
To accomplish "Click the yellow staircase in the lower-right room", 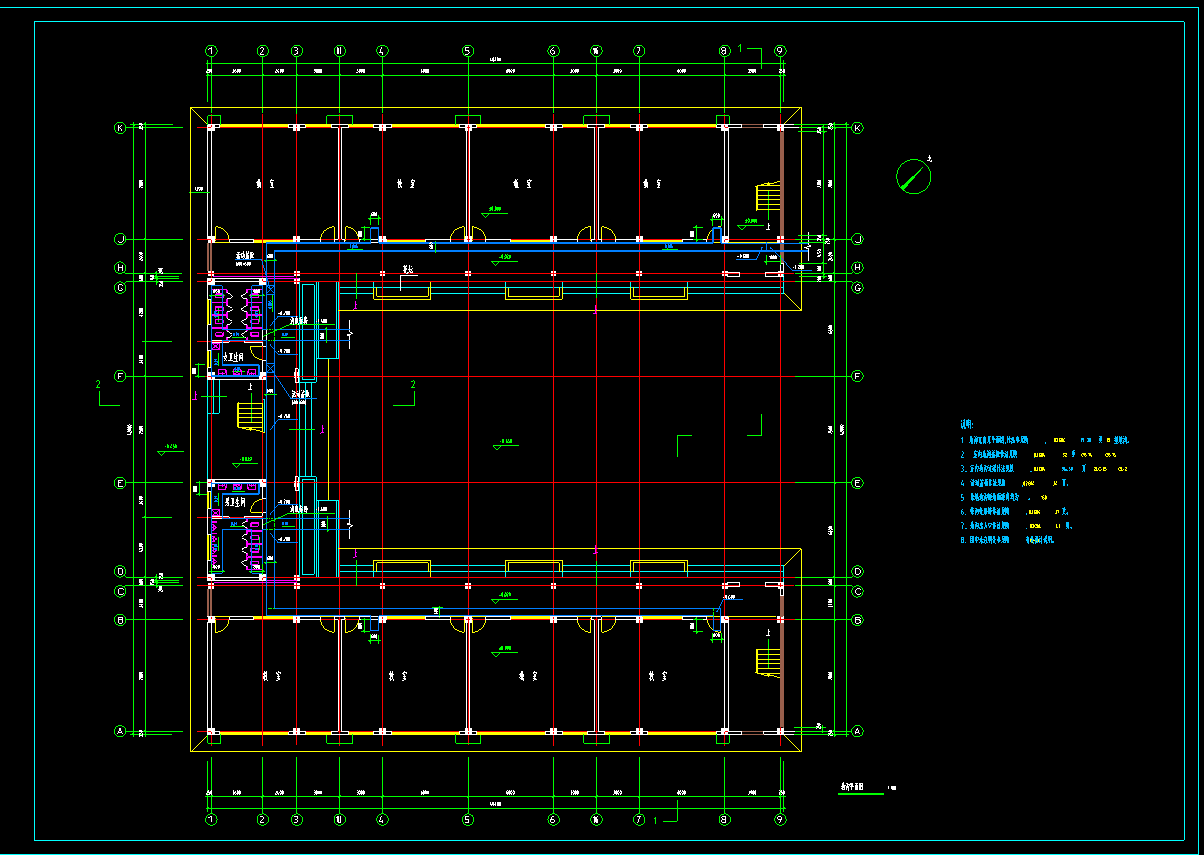I will (x=767, y=661).
